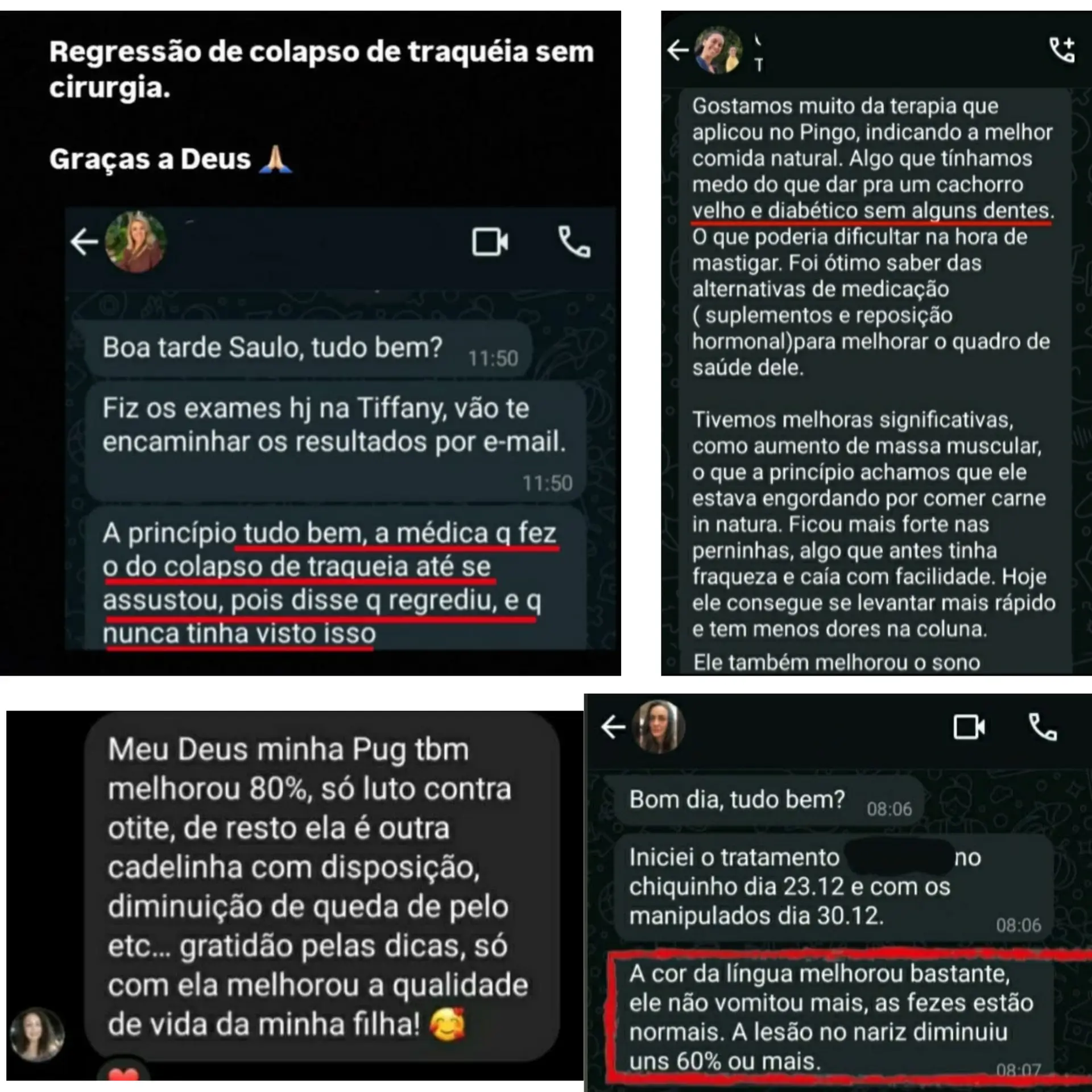The image size is (1092, 1092).
Task: Select underlined colapso de traqueia message
Action: [x=335, y=578]
